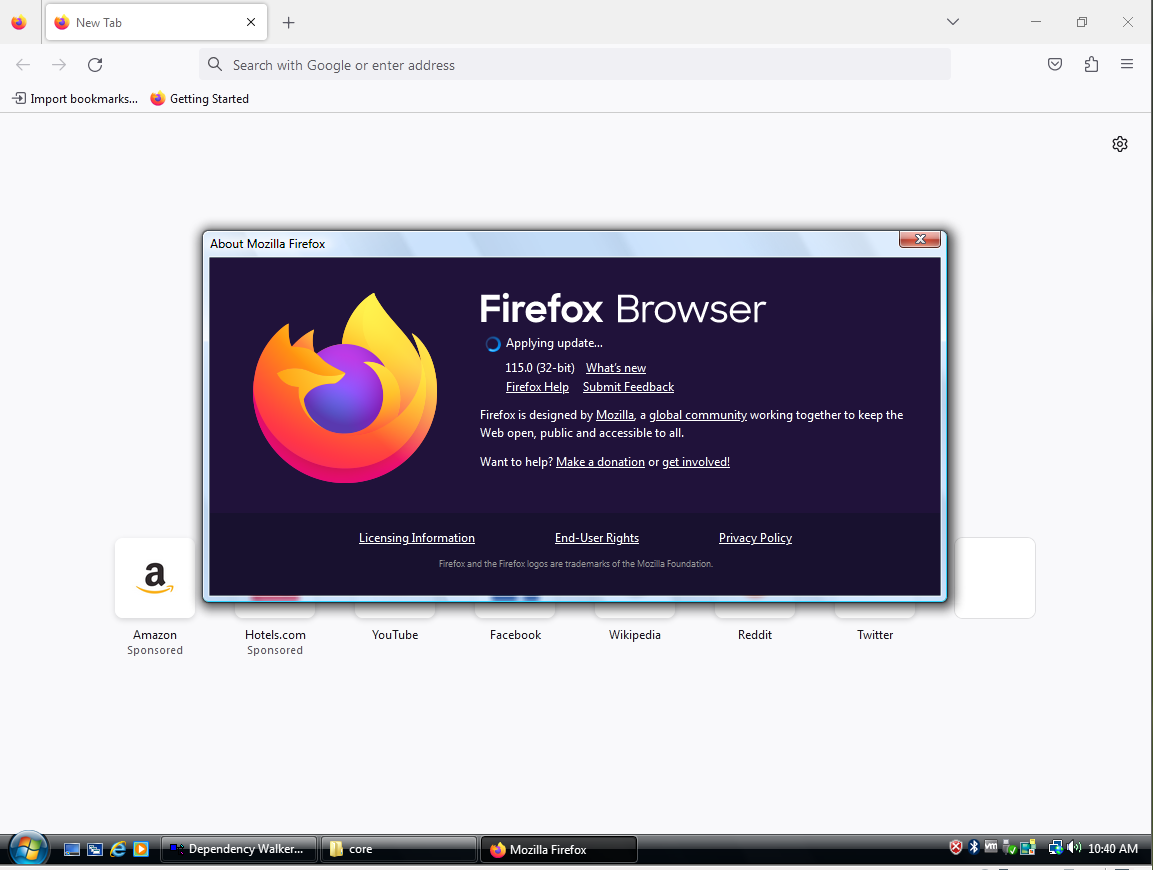Image resolution: width=1153 pixels, height=870 pixels.
Task: Focus the Search with Google address bar
Action: pos(574,65)
